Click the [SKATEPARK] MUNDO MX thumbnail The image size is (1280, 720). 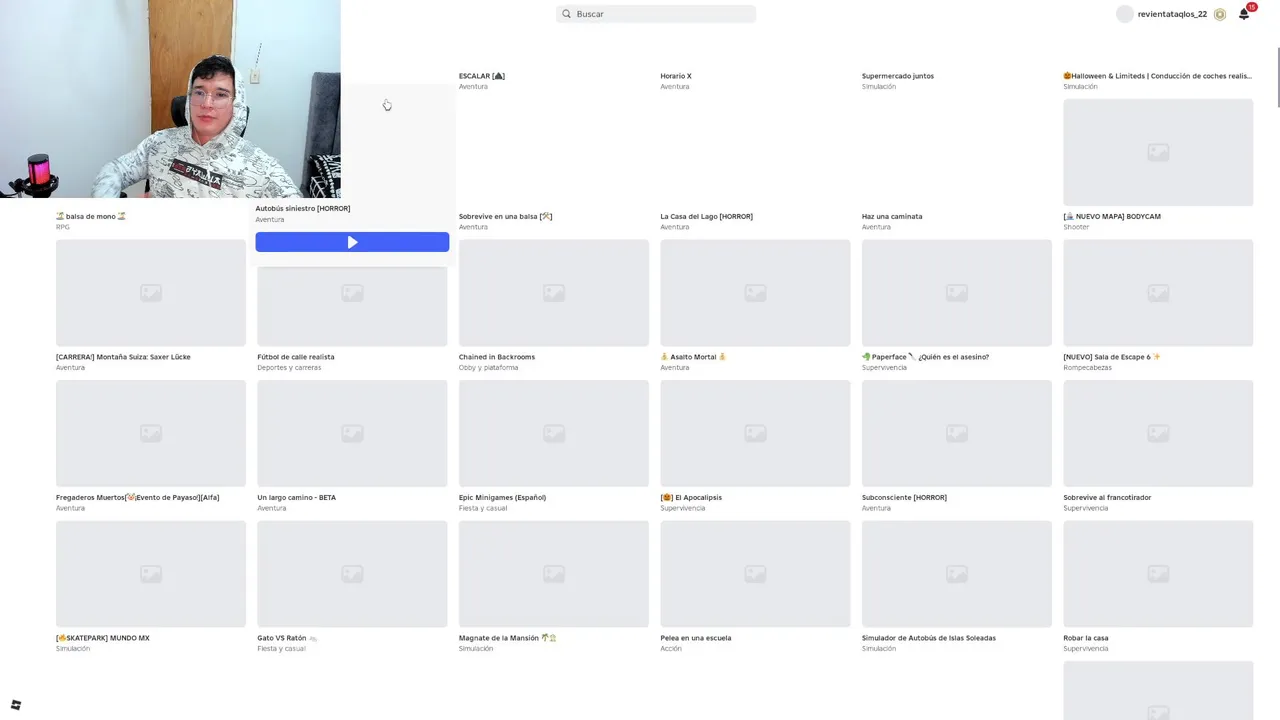(x=151, y=574)
